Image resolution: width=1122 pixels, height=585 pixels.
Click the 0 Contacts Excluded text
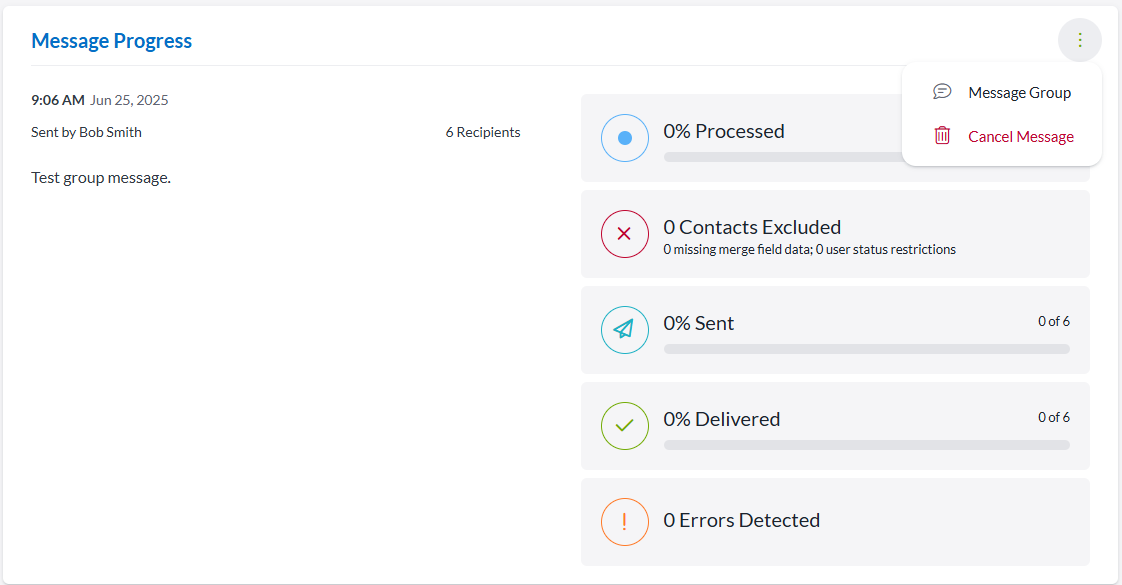(752, 227)
